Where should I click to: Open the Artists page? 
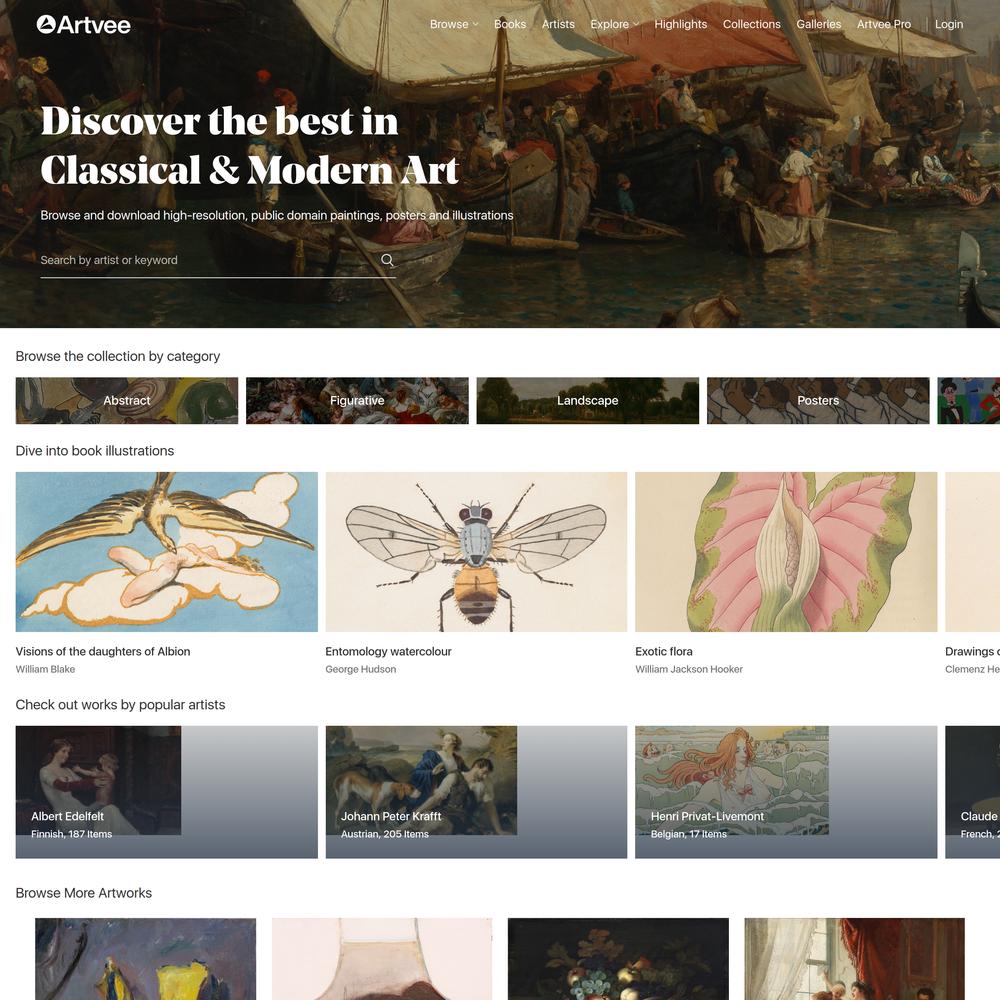[x=558, y=24]
